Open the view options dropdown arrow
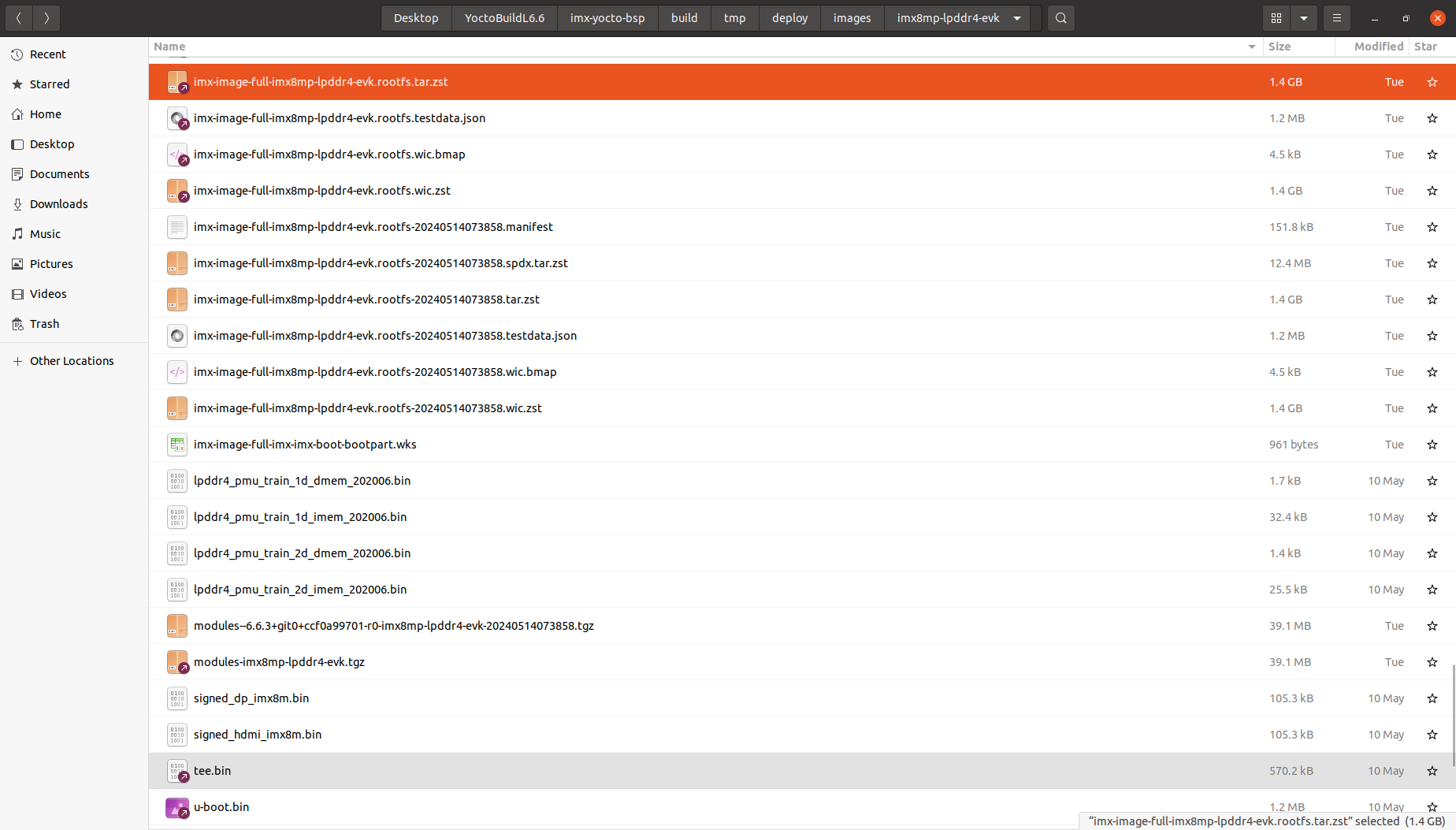 [1304, 17]
